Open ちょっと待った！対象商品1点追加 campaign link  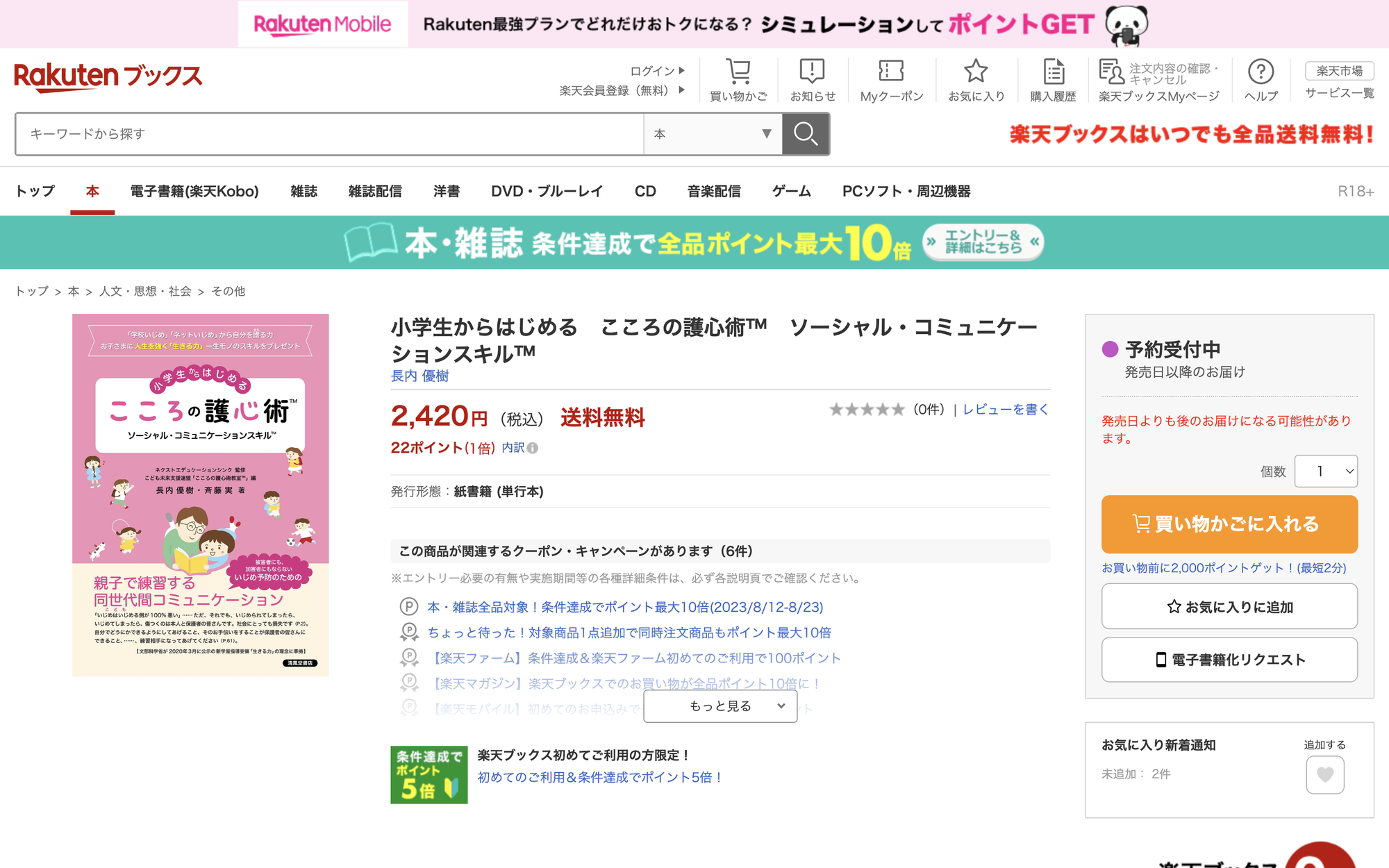click(x=629, y=633)
